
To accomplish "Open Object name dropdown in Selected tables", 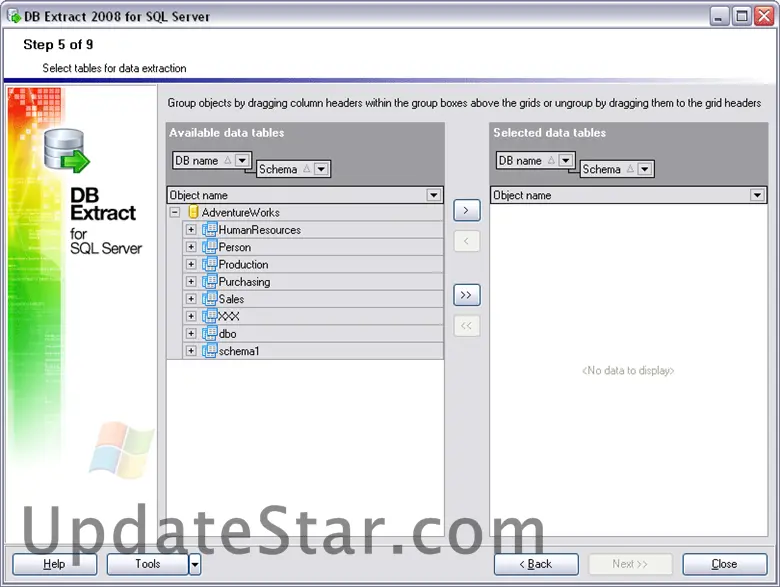I will (757, 195).
